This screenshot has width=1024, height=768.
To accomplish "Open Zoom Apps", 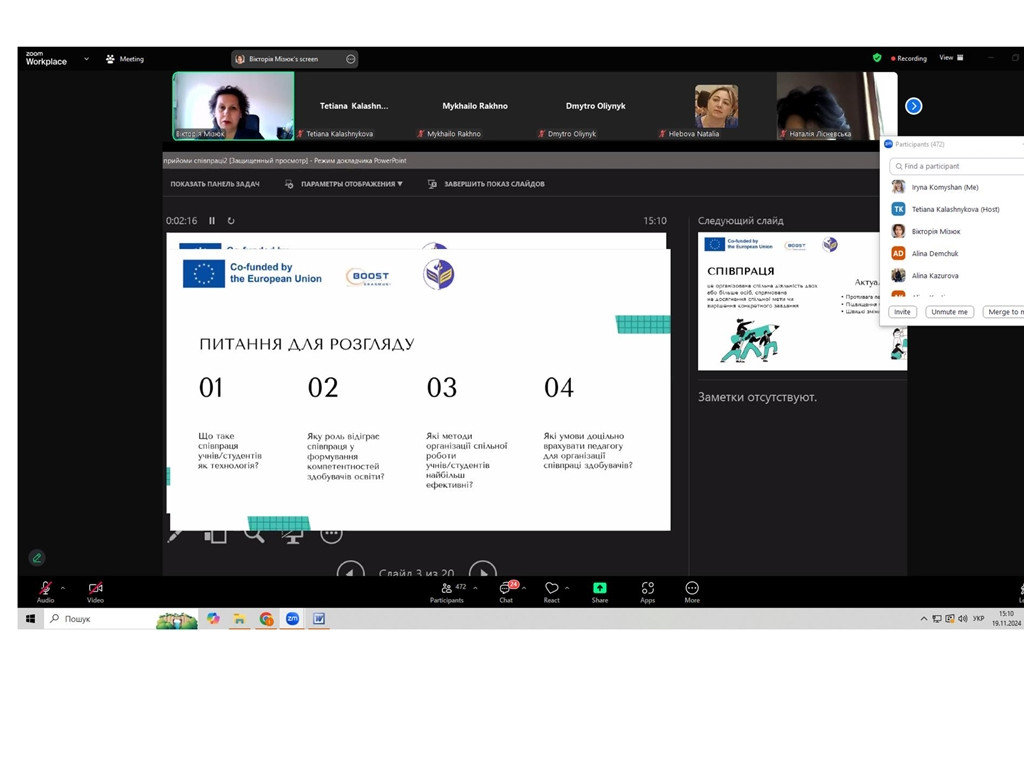I will coord(647,592).
